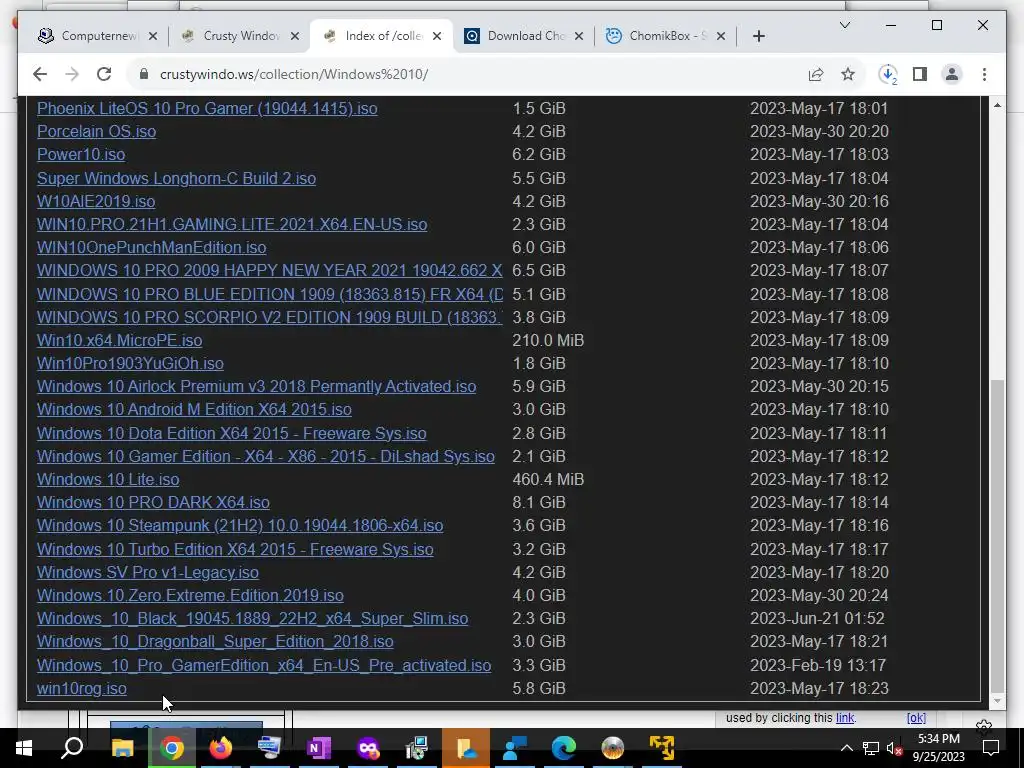Open OneNote from the taskbar

319,748
